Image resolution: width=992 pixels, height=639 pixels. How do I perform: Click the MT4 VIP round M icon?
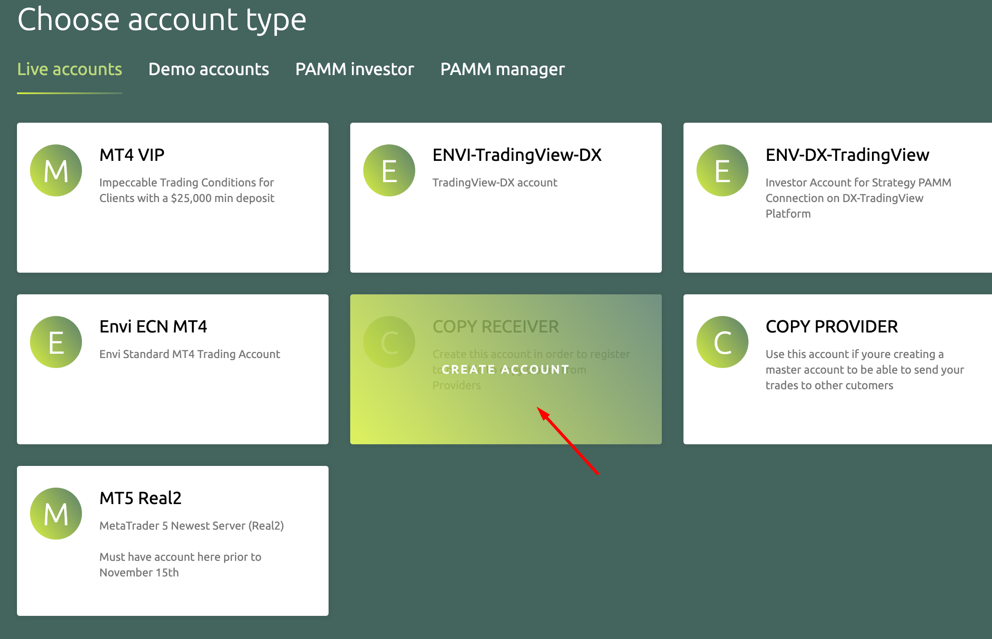coord(56,170)
